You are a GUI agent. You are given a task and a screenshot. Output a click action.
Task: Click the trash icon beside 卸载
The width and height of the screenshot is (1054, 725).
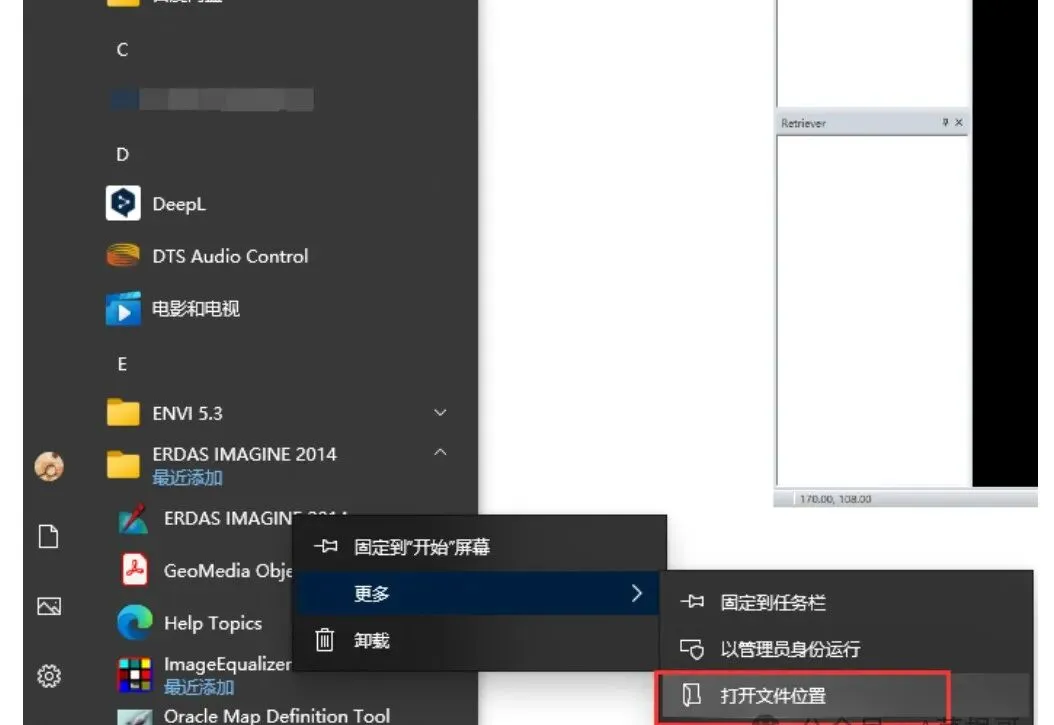click(x=325, y=640)
